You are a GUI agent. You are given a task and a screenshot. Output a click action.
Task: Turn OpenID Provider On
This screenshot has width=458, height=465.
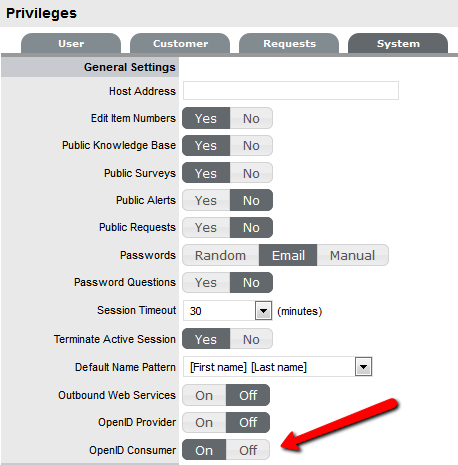click(204, 422)
